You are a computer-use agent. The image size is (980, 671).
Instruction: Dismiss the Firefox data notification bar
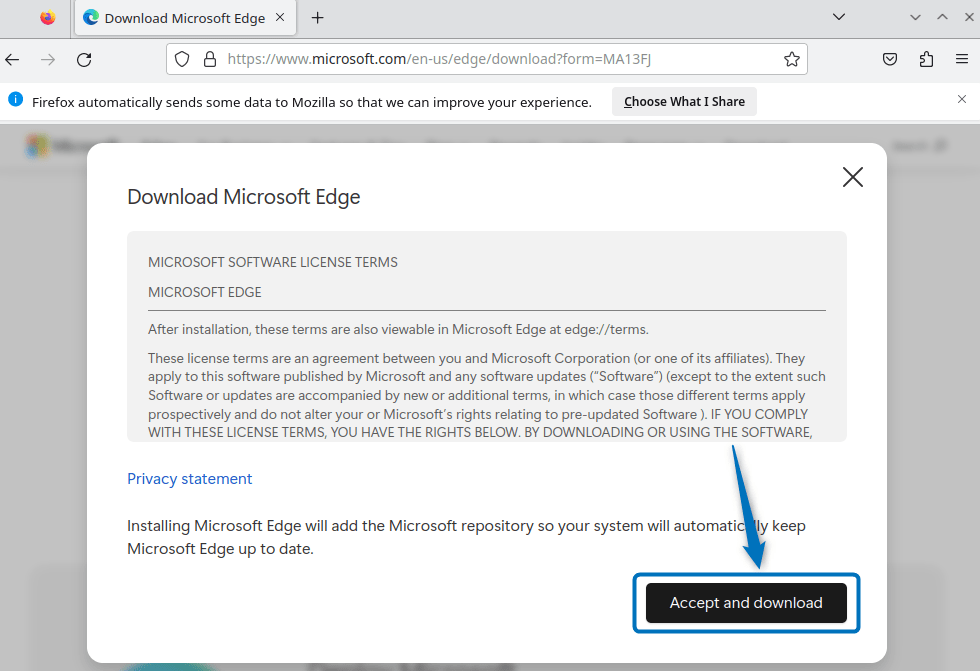(x=962, y=100)
